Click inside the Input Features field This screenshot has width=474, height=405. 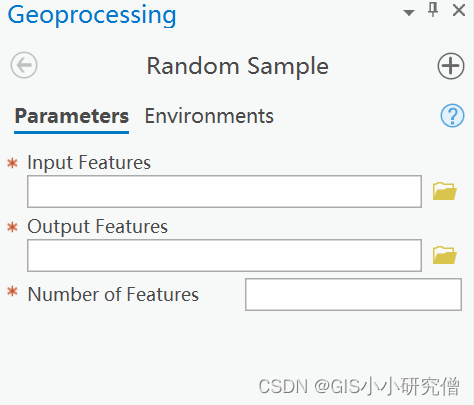coord(224,191)
